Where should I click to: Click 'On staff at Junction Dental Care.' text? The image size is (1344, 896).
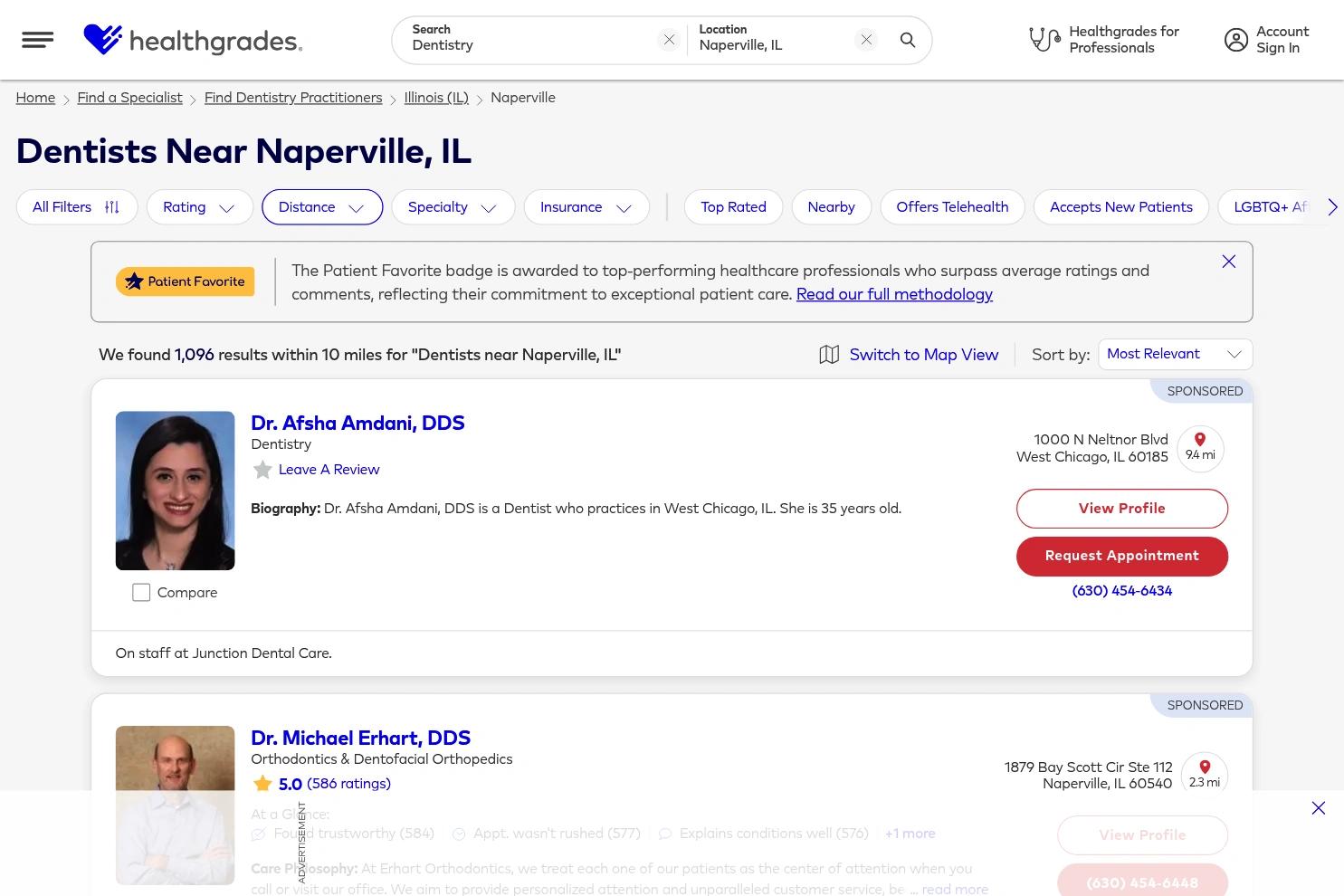224,653
